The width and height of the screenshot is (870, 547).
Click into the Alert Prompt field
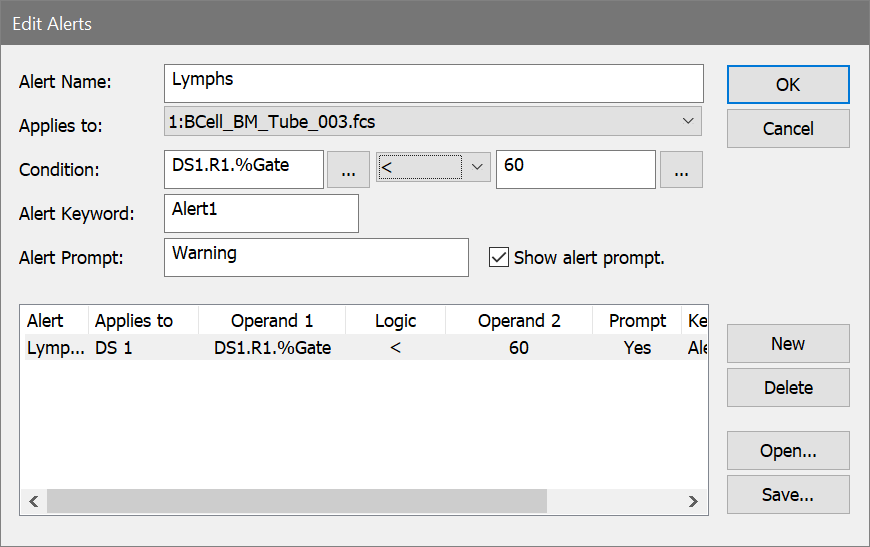(315, 257)
